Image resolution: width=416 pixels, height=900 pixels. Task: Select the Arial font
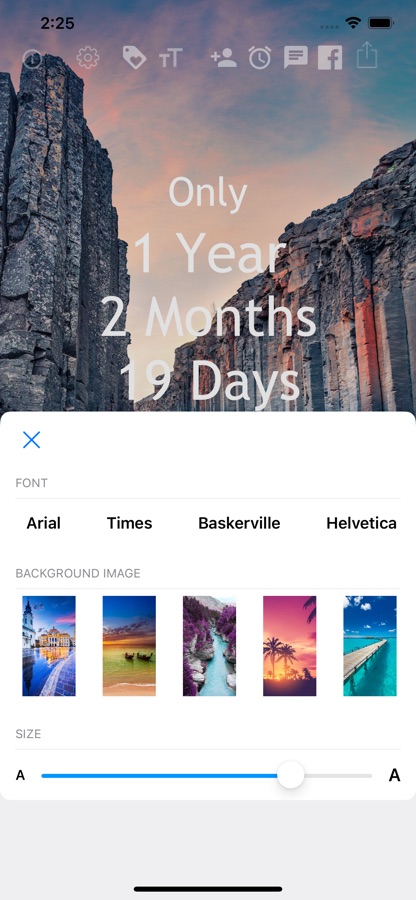44,523
